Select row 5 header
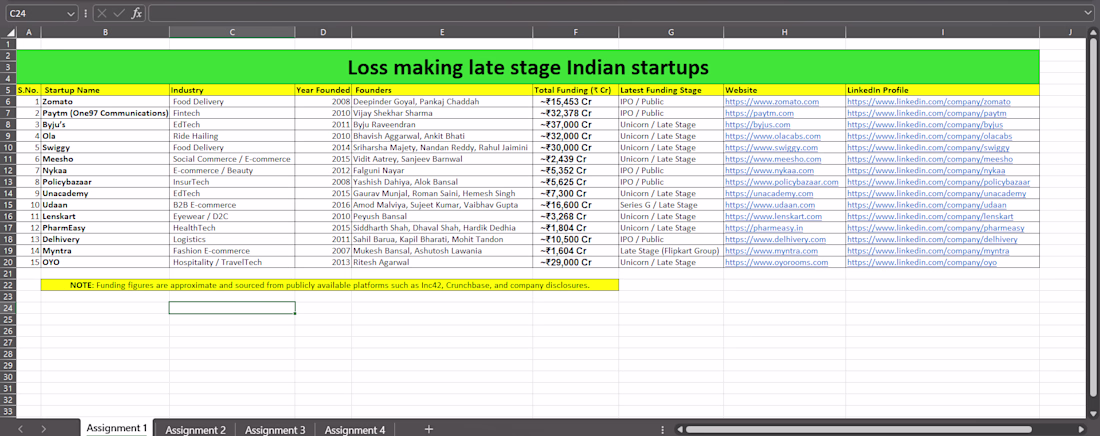This screenshot has width=1100, height=436. coord(8,90)
